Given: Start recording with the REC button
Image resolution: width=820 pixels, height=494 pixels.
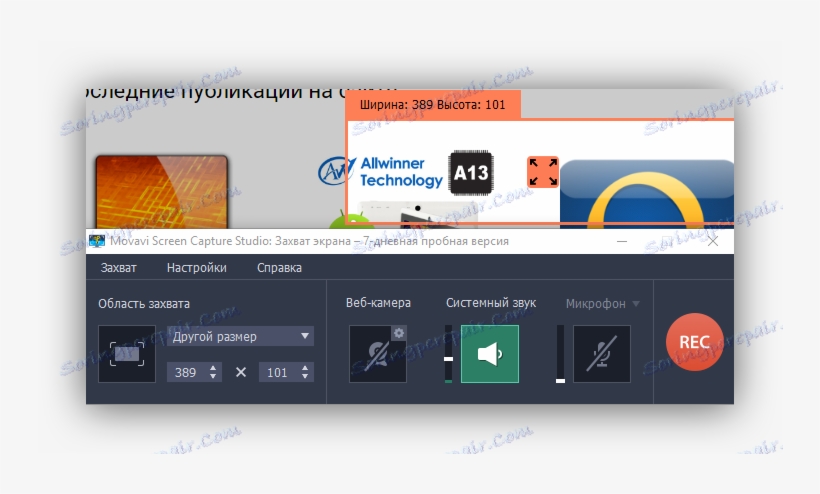Looking at the screenshot, I should coord(694,342).
